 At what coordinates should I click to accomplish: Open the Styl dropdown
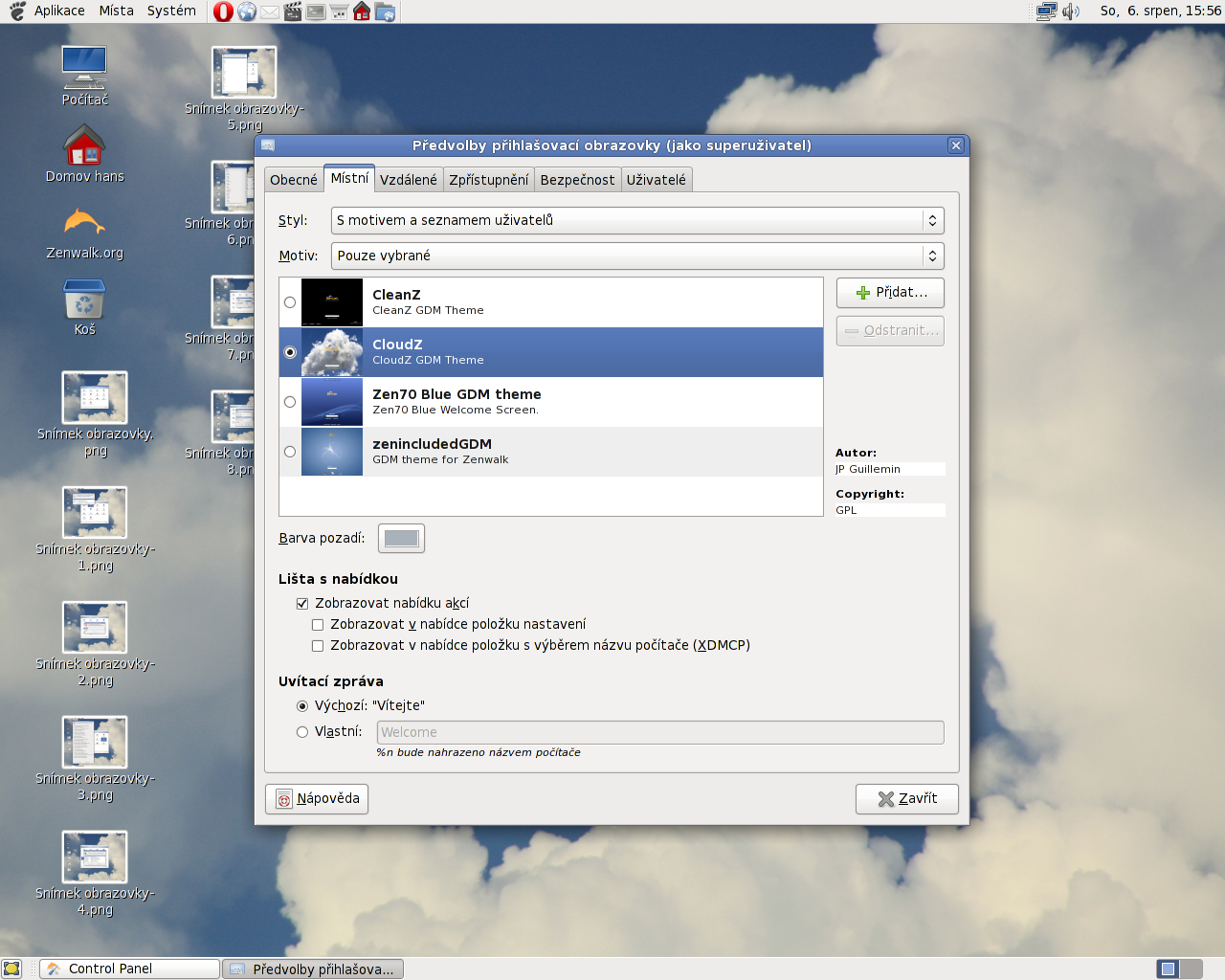coord(637,220)
